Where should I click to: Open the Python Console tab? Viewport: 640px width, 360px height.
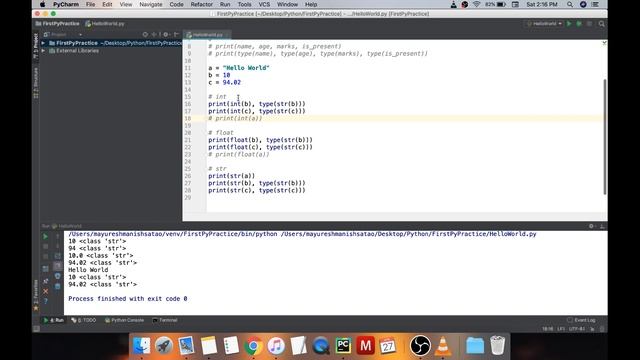tap(124, 320)
